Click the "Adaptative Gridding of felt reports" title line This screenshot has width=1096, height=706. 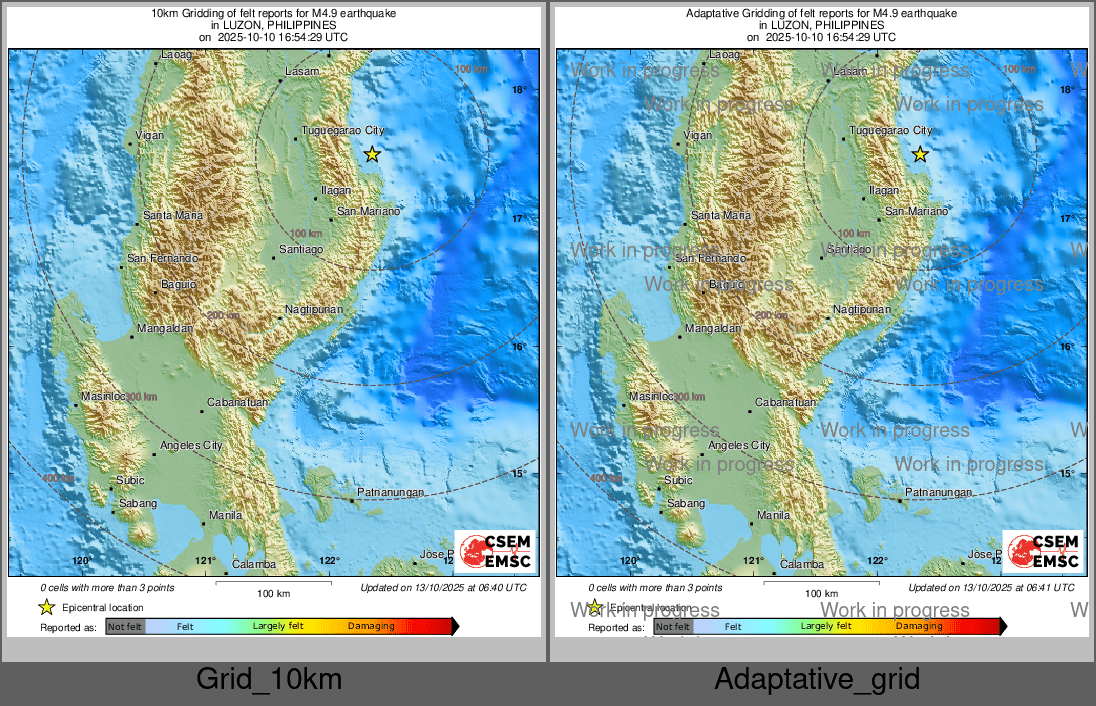point(821,13)
